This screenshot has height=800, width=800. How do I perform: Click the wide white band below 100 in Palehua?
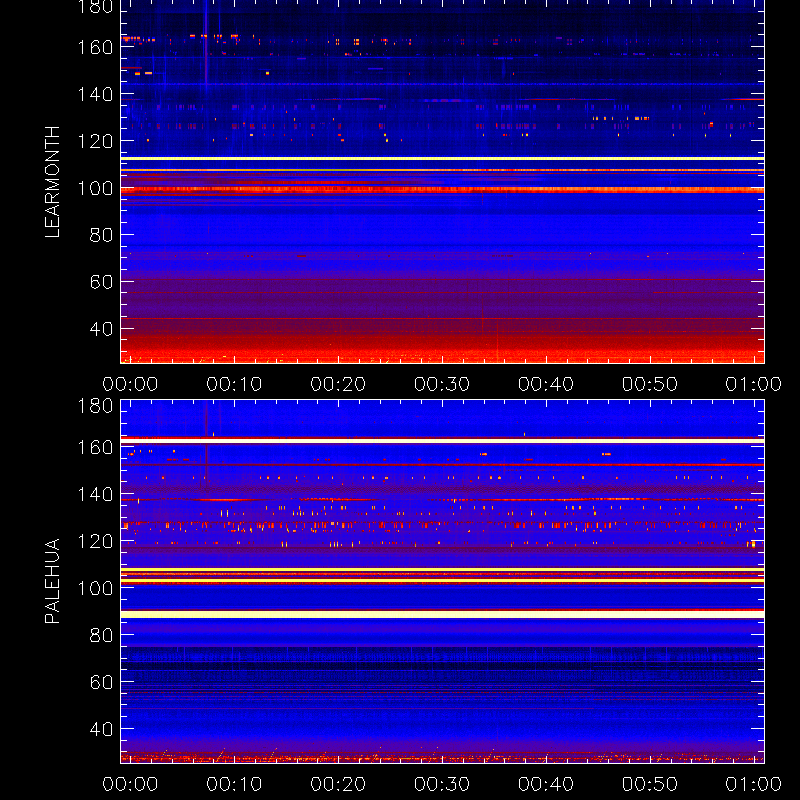[442, 615]
